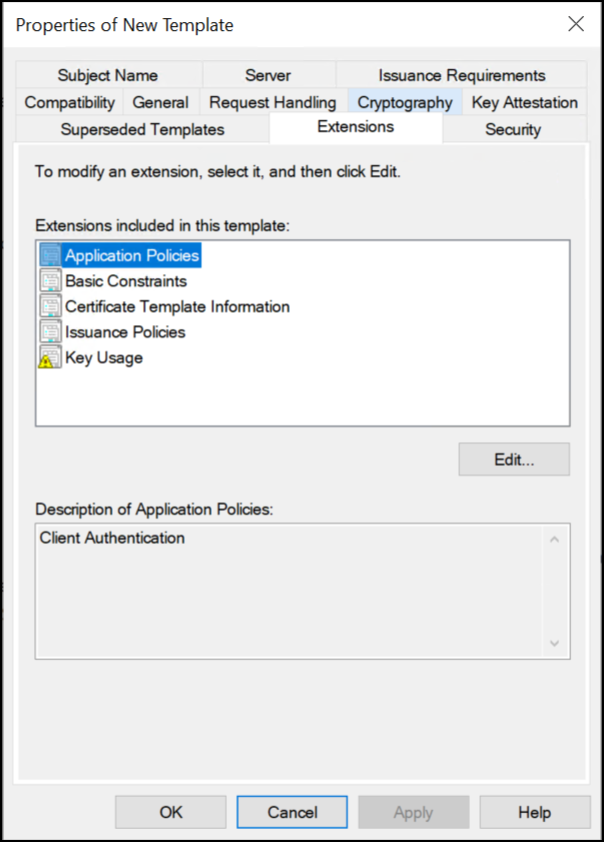Open the Subject Name tab
604x842 pixels.
coord(108,75)
